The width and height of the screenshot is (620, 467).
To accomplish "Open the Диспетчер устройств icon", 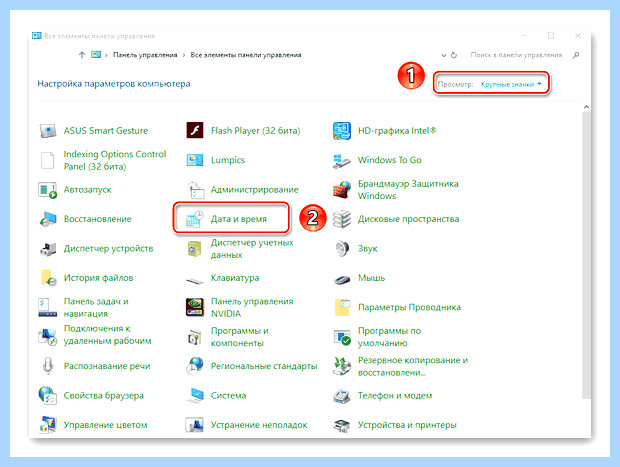I will pyautogui.click(x=48, y=249).
